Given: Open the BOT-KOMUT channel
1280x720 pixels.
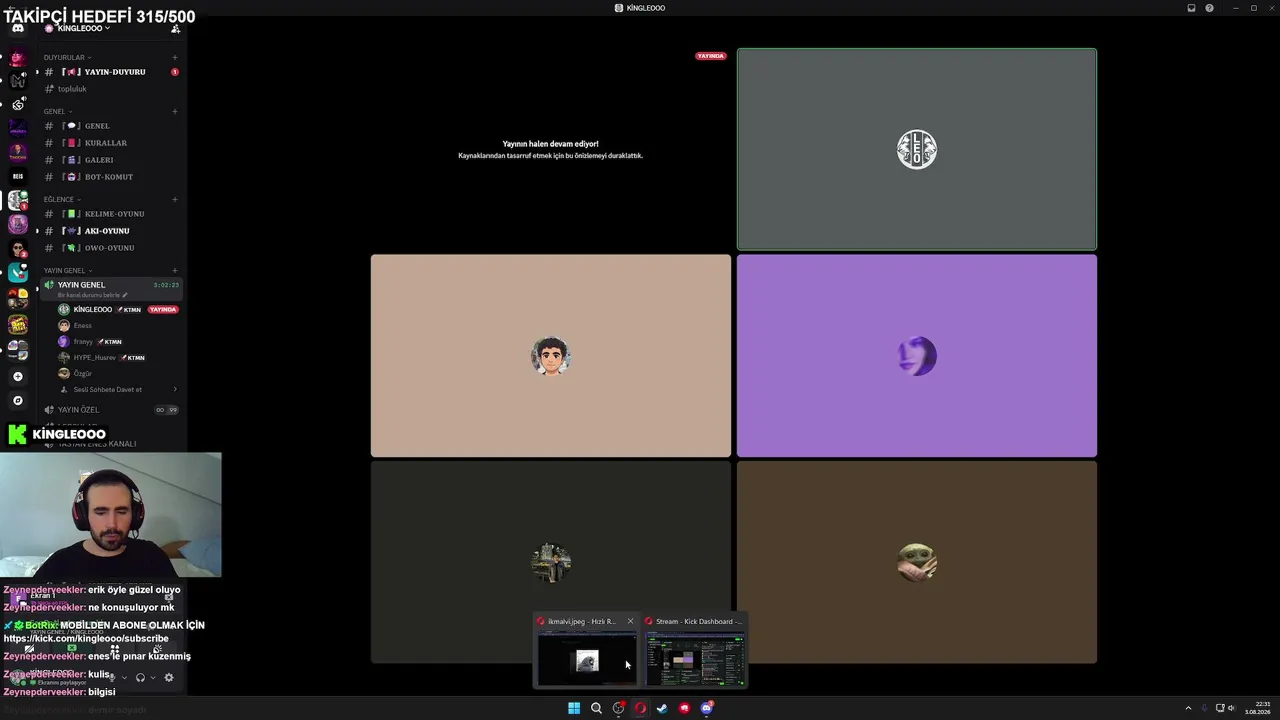Looking at the screenshot, I should [112, 177].
